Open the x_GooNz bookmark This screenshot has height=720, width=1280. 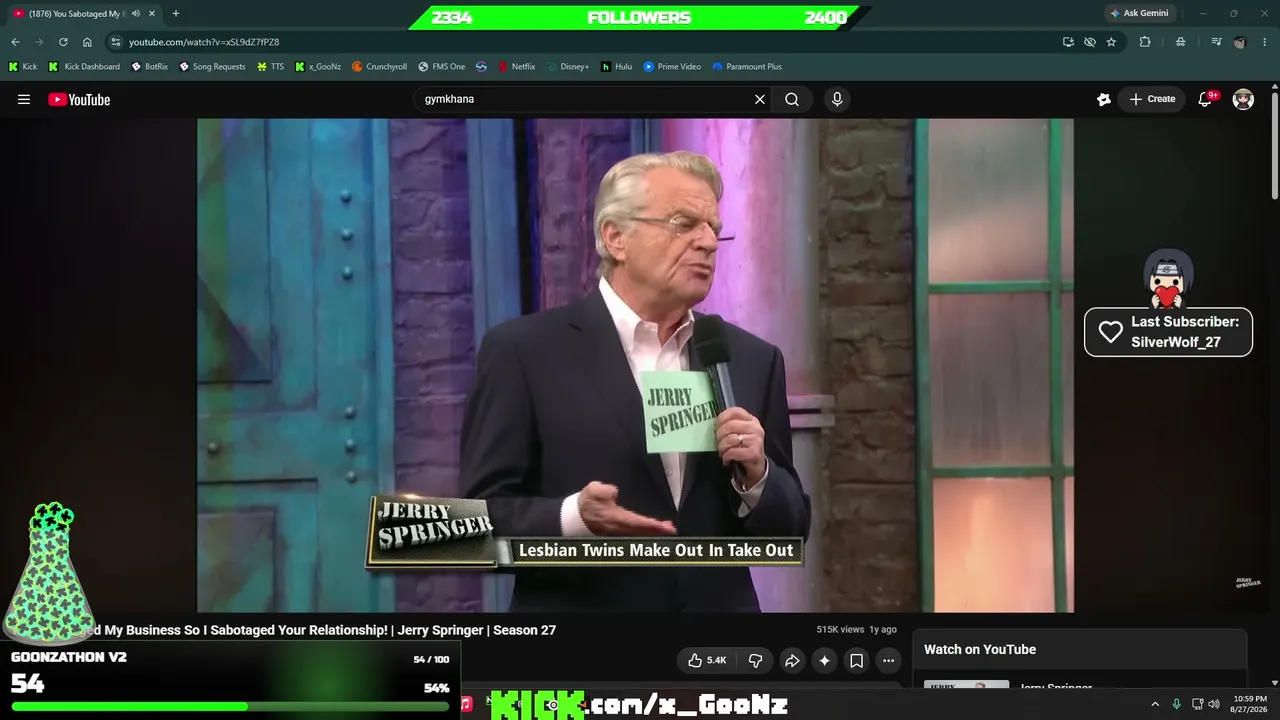[x=318, y=67]
